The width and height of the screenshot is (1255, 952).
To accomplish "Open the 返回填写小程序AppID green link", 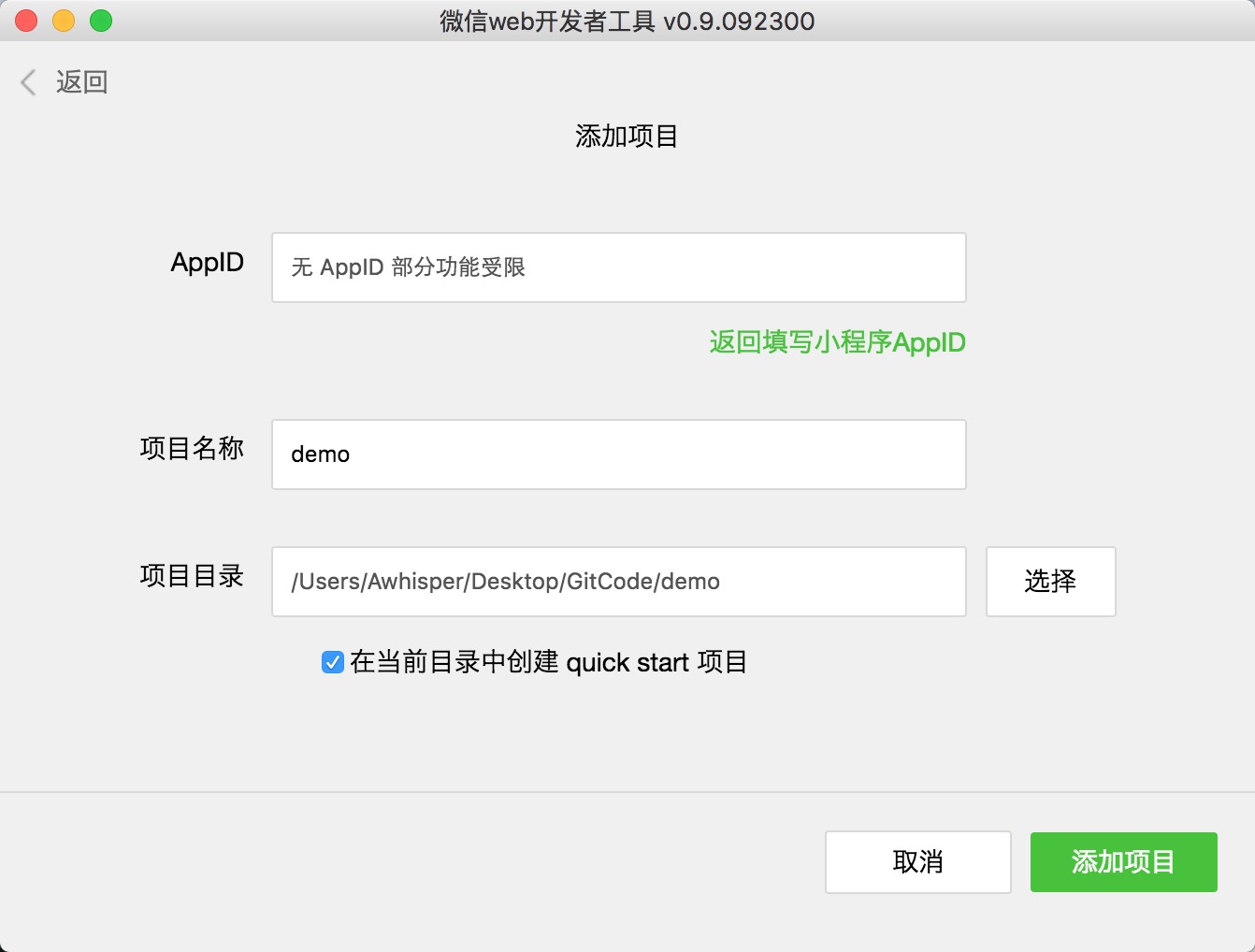I will (837, 342).
